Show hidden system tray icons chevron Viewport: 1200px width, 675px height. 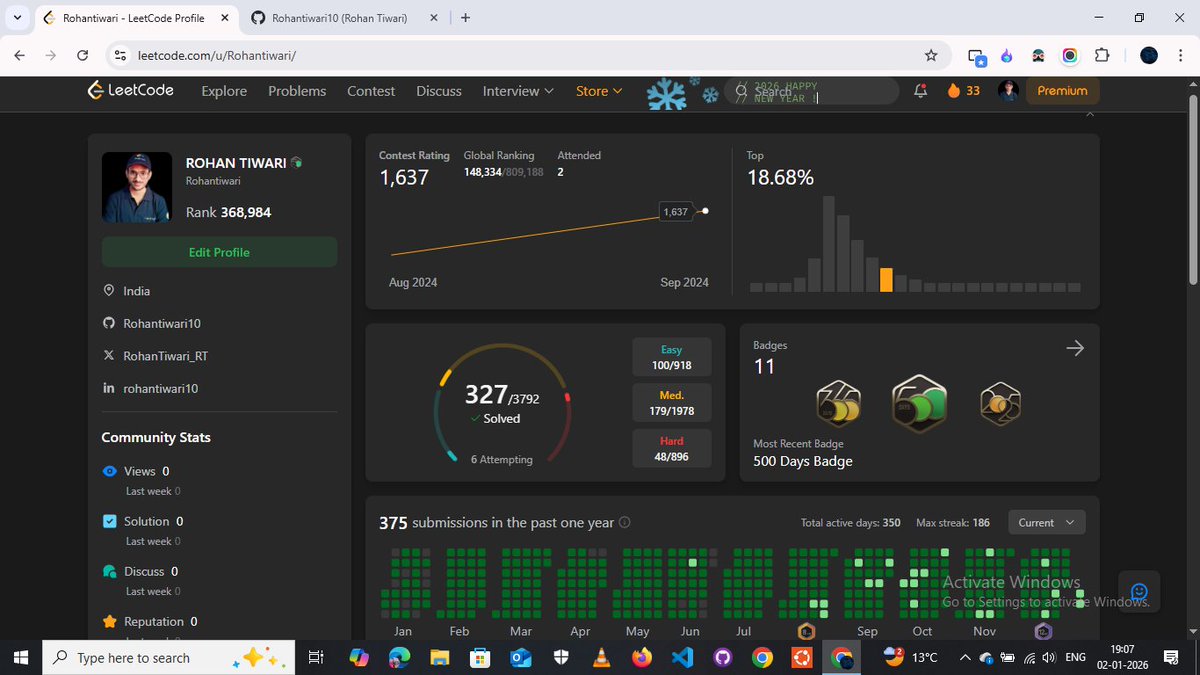[965, 657]
